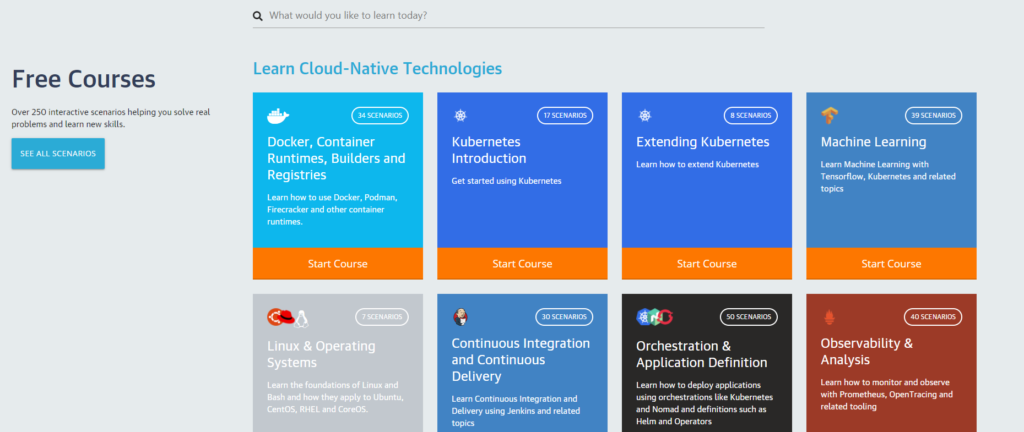Start the Kubernetes Introduction course
The width and height of the screenshot is (1024, 432).
point(522,264)
